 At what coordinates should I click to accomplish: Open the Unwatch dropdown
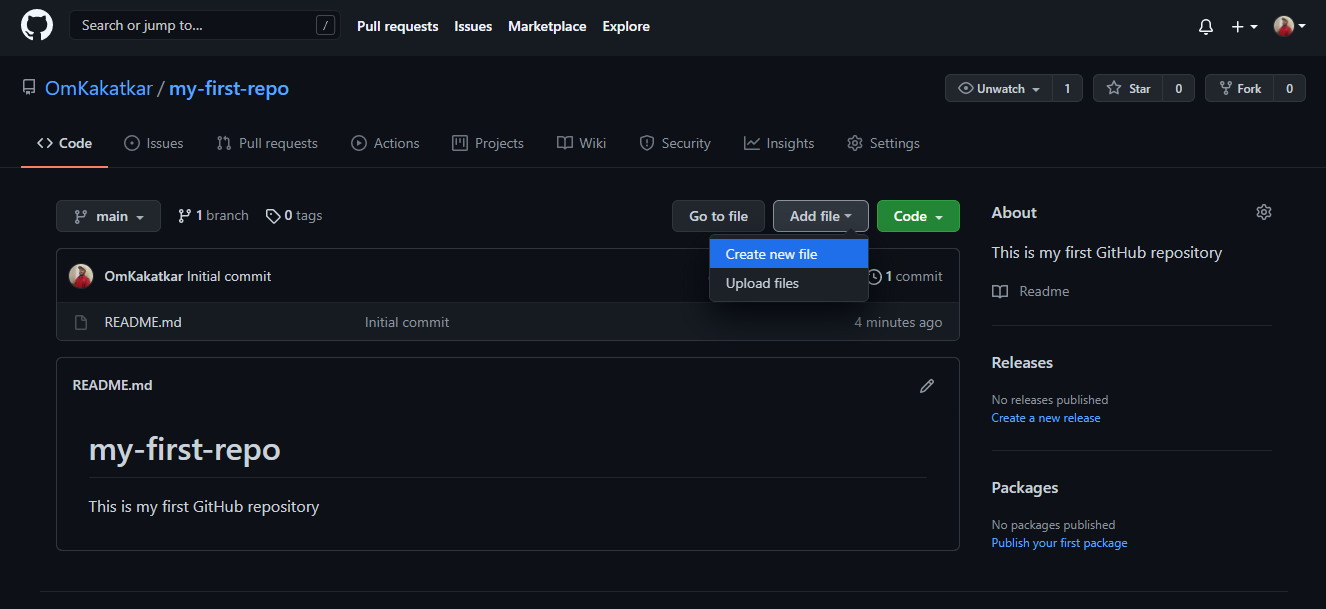998,89
